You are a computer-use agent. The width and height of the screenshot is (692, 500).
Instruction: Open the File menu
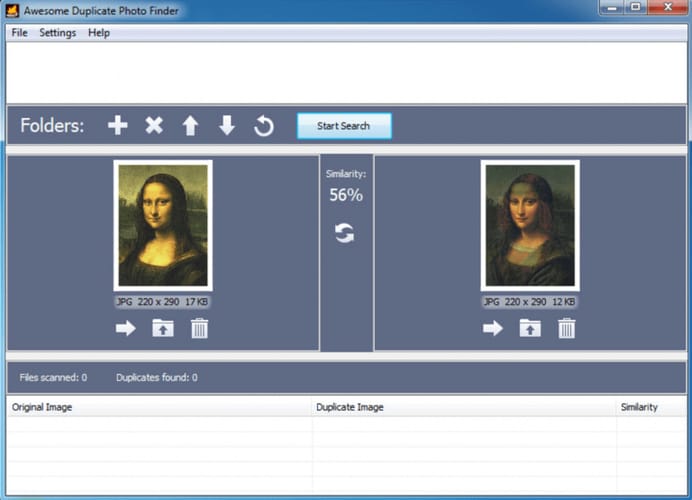[x=19, y=33]
